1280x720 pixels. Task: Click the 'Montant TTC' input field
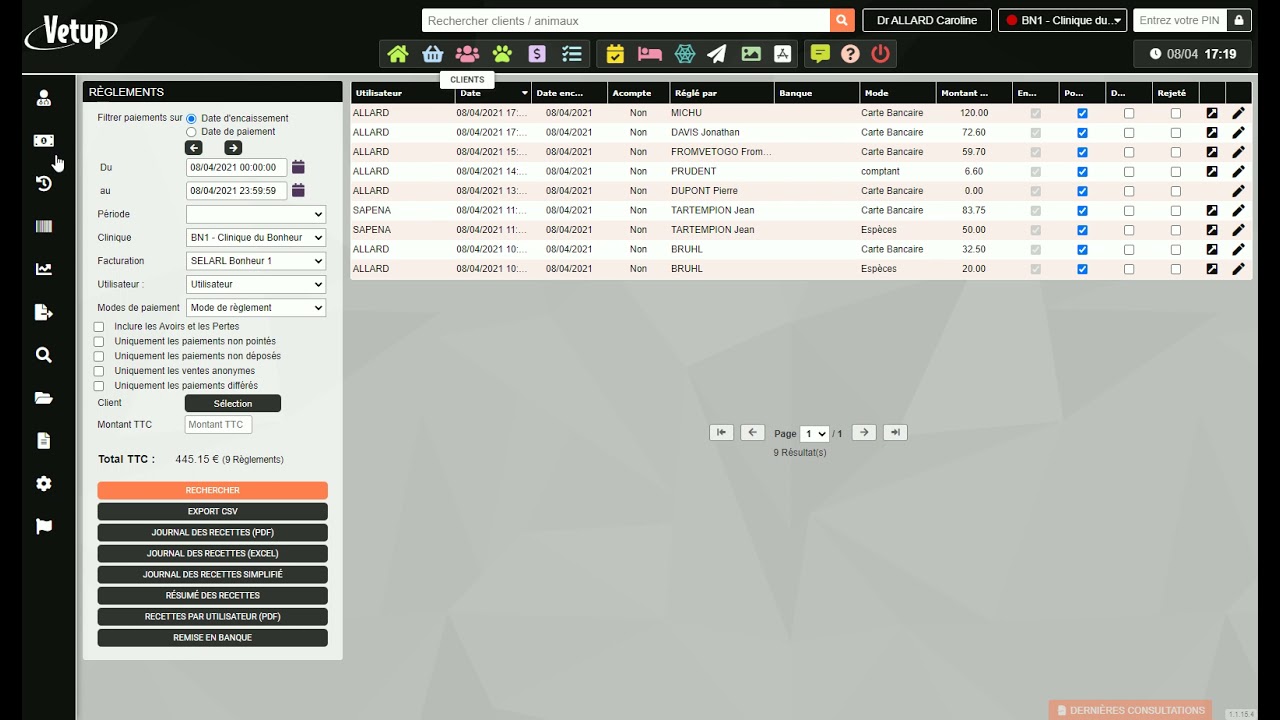tap(218, 425)
